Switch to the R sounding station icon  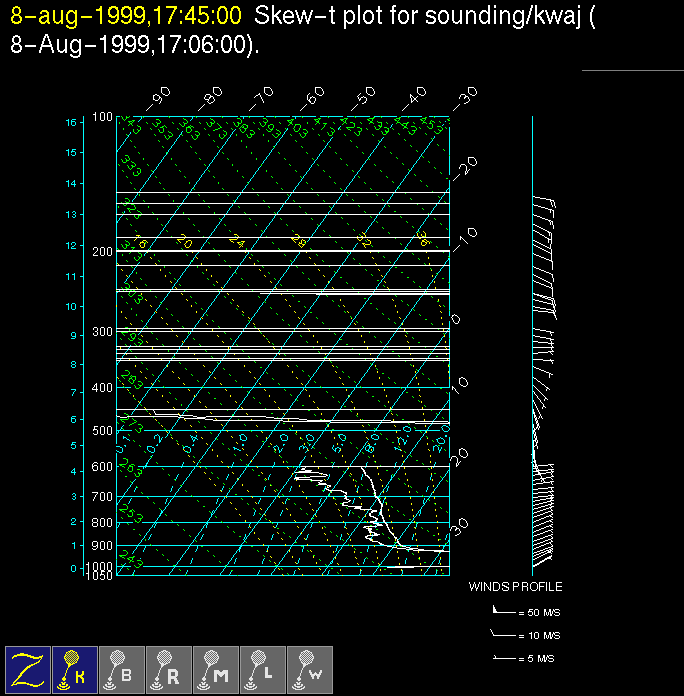point(170,668)
